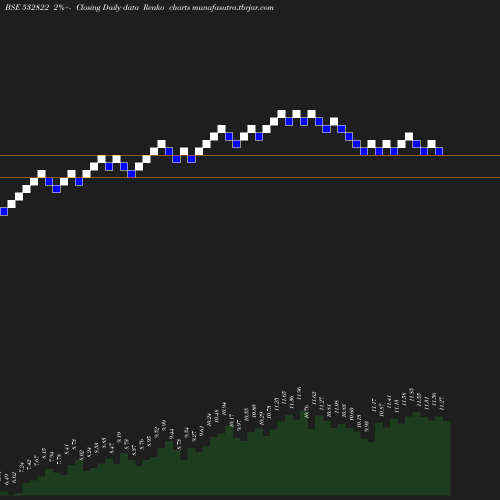Click the 'BSE 532822' title text
Screen dimensions: 500x500
pos(27,8)
